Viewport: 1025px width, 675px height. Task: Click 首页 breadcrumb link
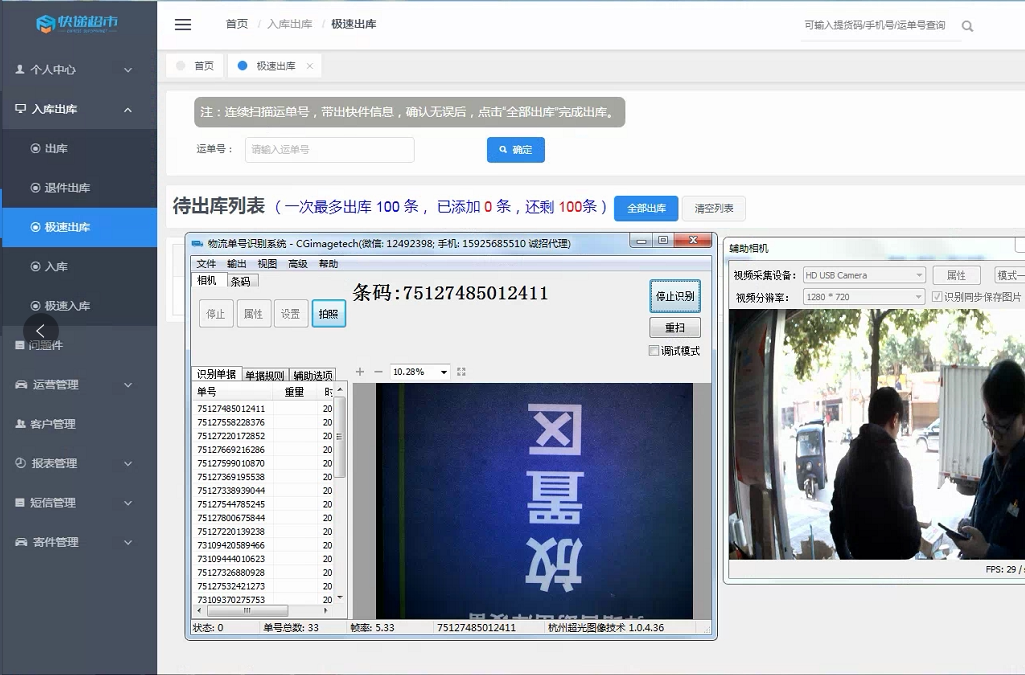click(237, 24)
